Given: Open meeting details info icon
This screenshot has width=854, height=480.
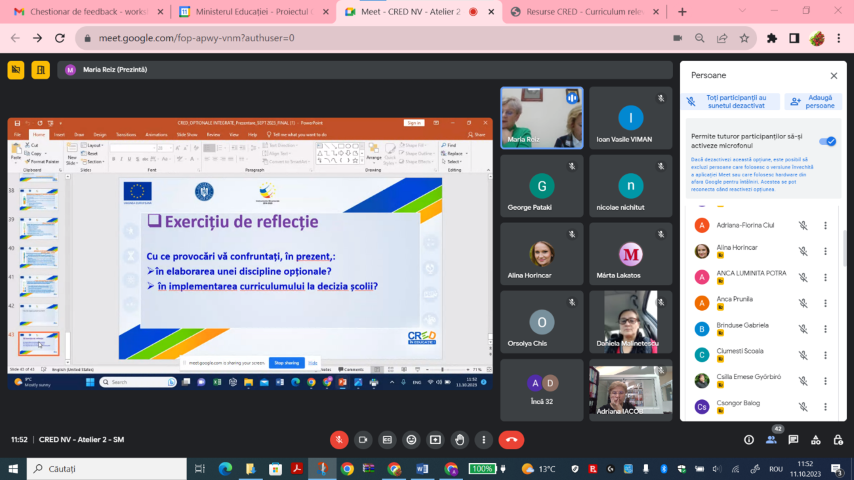Looking at the screenshot, I should 747,440.
